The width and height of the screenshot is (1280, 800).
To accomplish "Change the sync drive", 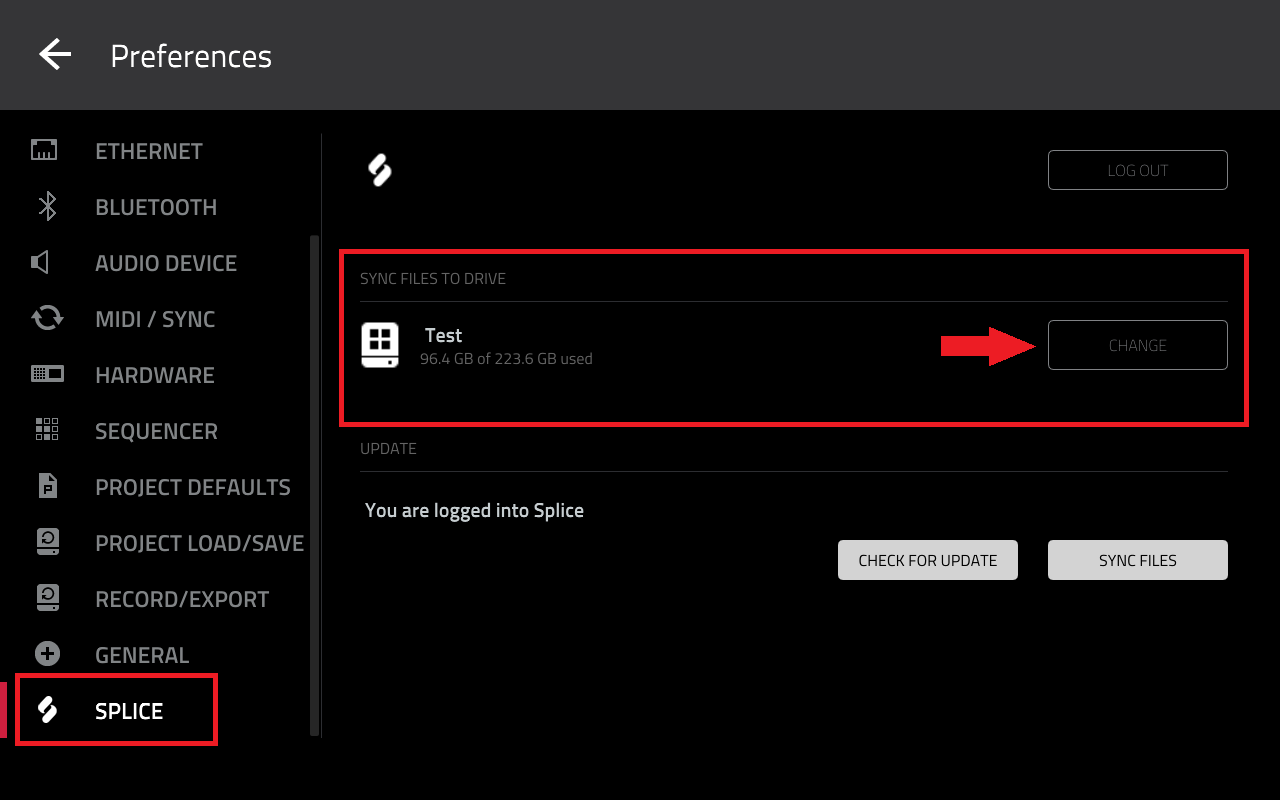I will (1138, 345).
